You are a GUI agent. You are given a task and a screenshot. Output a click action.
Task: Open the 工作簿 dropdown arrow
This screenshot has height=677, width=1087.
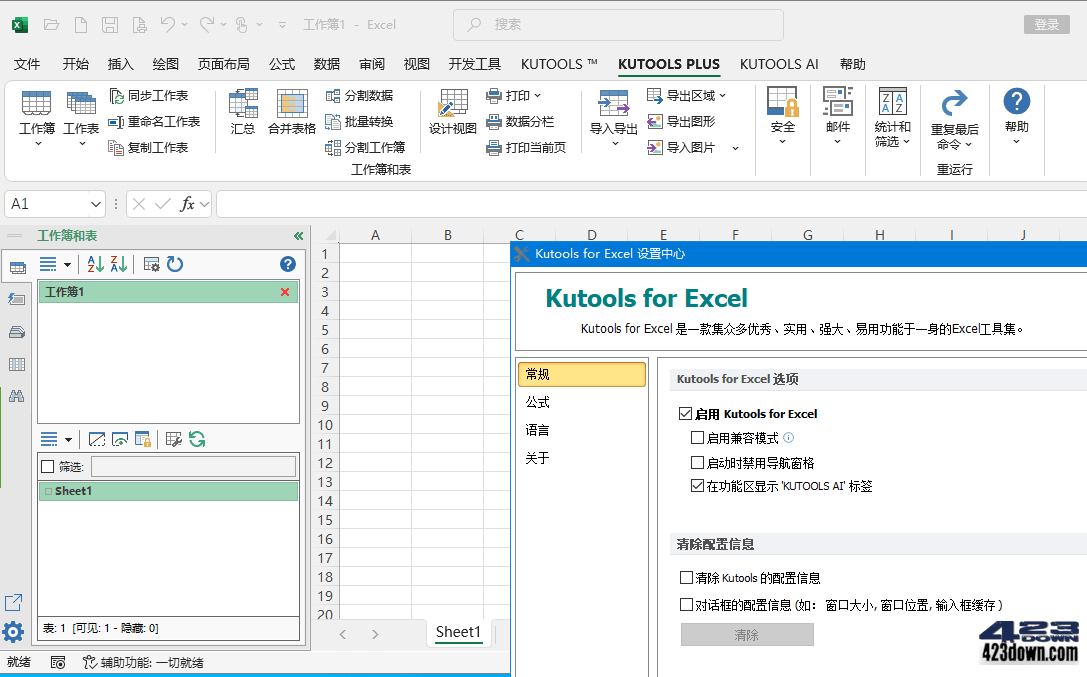coord(36,141)
